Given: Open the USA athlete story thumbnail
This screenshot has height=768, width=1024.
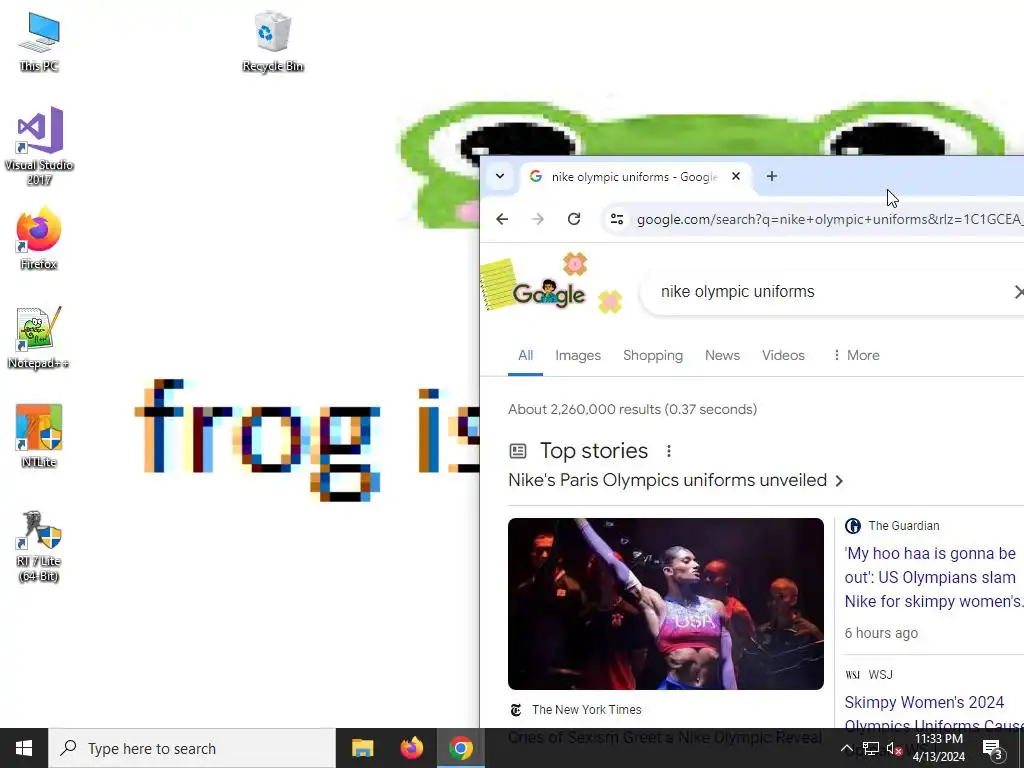Looking at the screenshot, I should click(665, 604).
